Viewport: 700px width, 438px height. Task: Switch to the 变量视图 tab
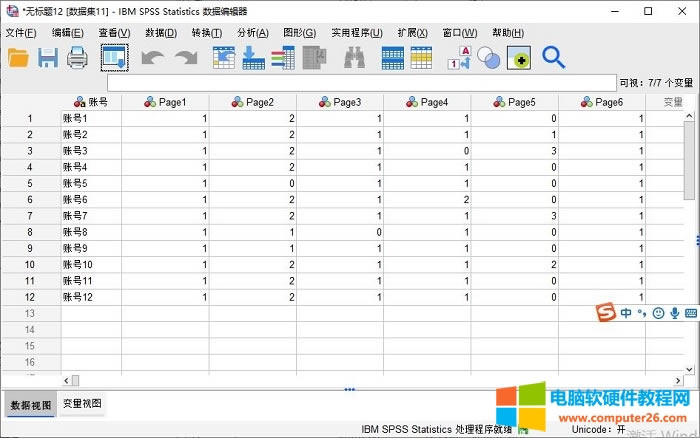click(x=81, y=404)
